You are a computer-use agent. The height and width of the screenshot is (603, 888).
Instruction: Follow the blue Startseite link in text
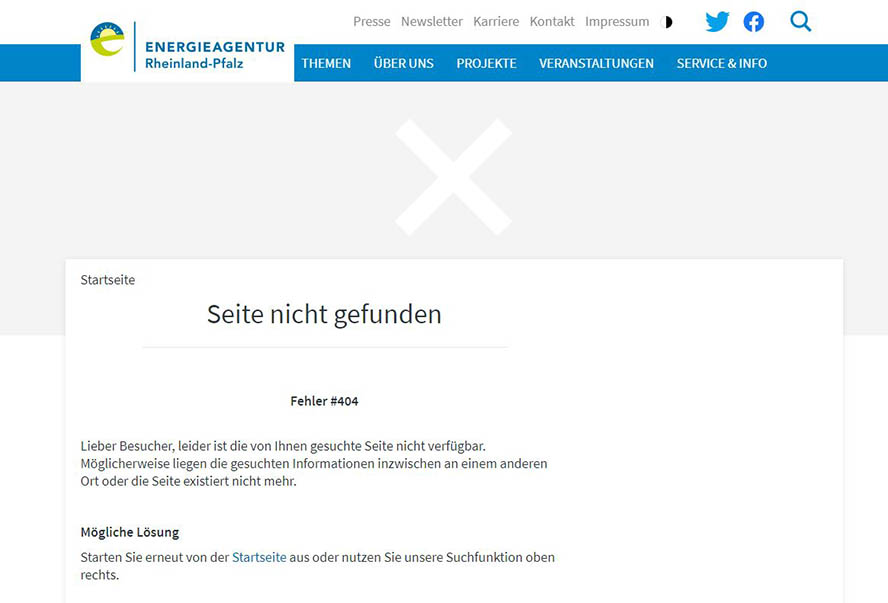tap(259, 557)
